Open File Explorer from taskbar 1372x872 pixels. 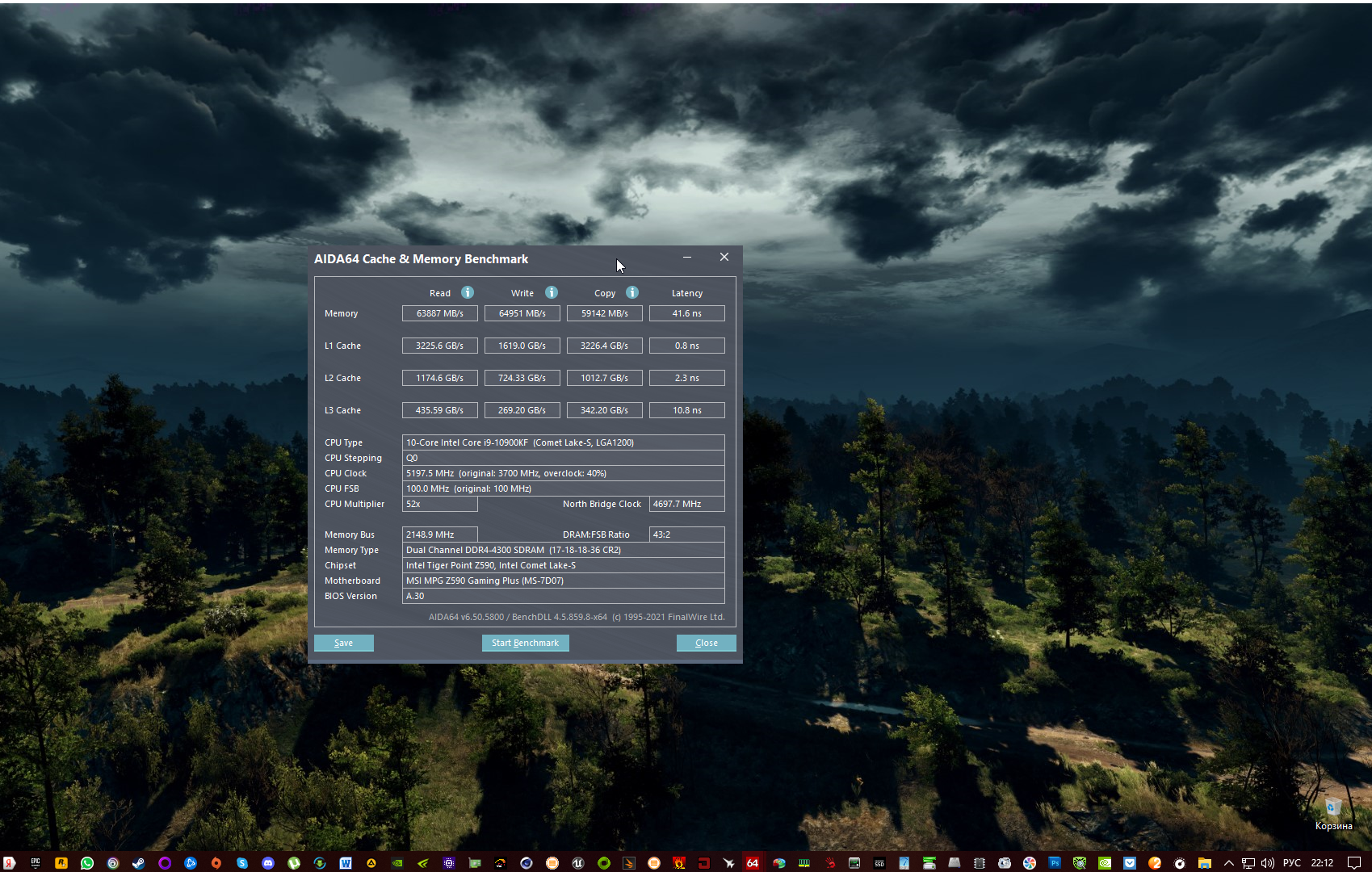(x=1204, y=863)
